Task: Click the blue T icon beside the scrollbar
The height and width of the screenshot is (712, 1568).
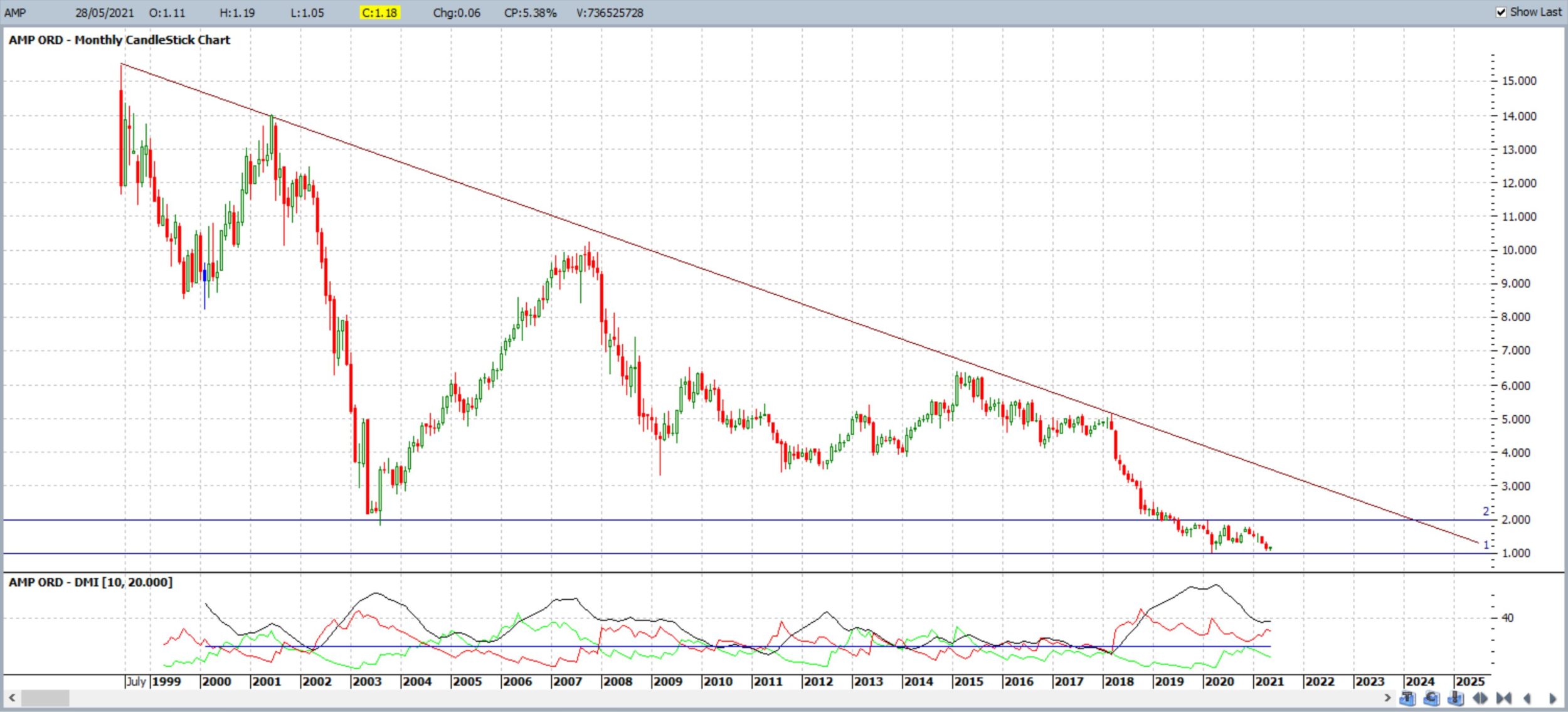Action: click(x=1407, y=698)
